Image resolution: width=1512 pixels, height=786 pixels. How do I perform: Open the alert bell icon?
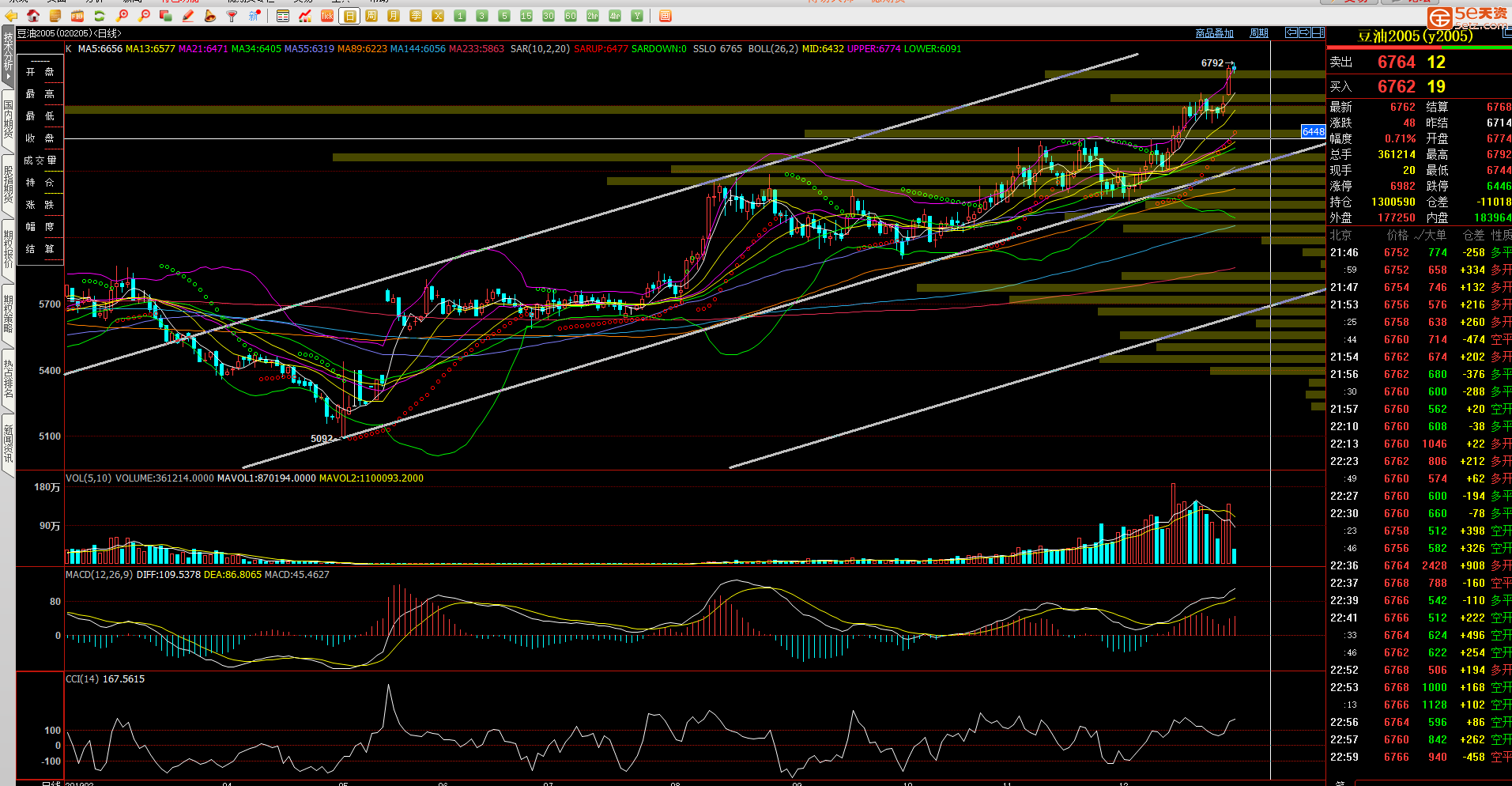210,16
